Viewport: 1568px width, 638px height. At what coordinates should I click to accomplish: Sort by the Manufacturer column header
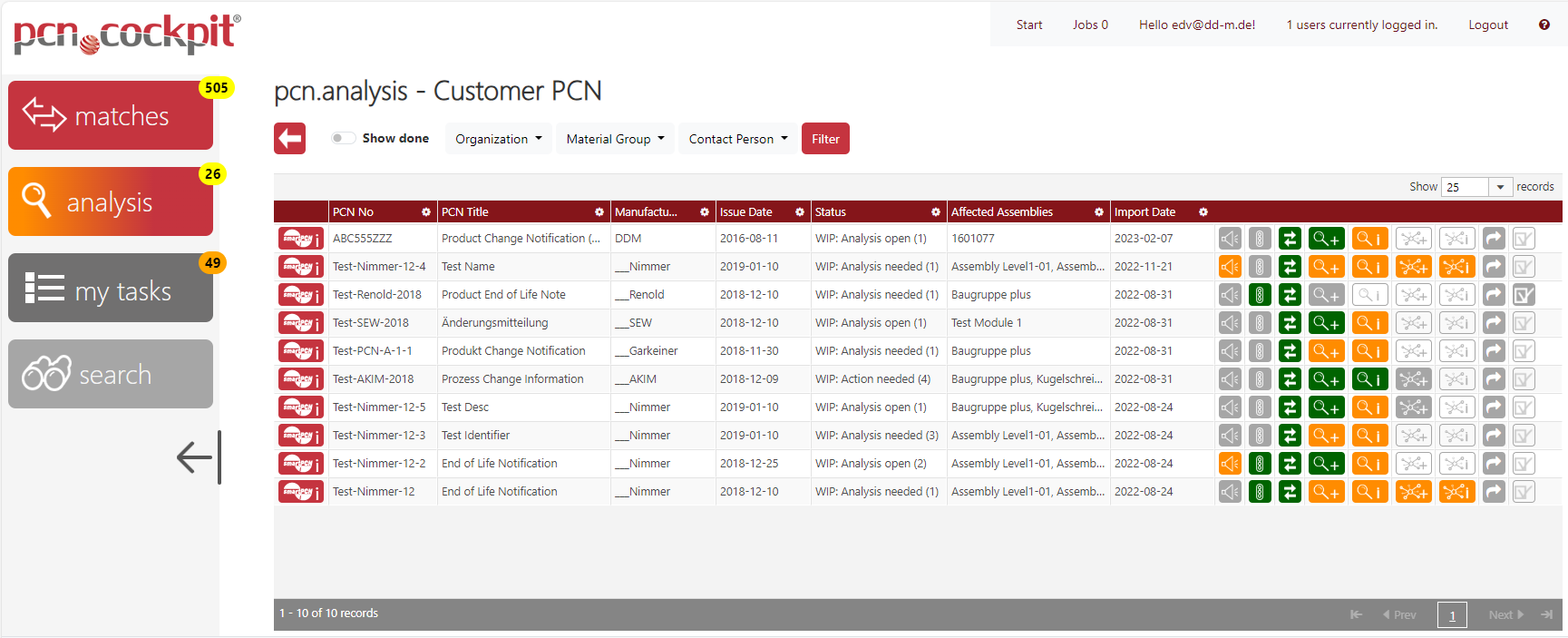pos(646,212)
